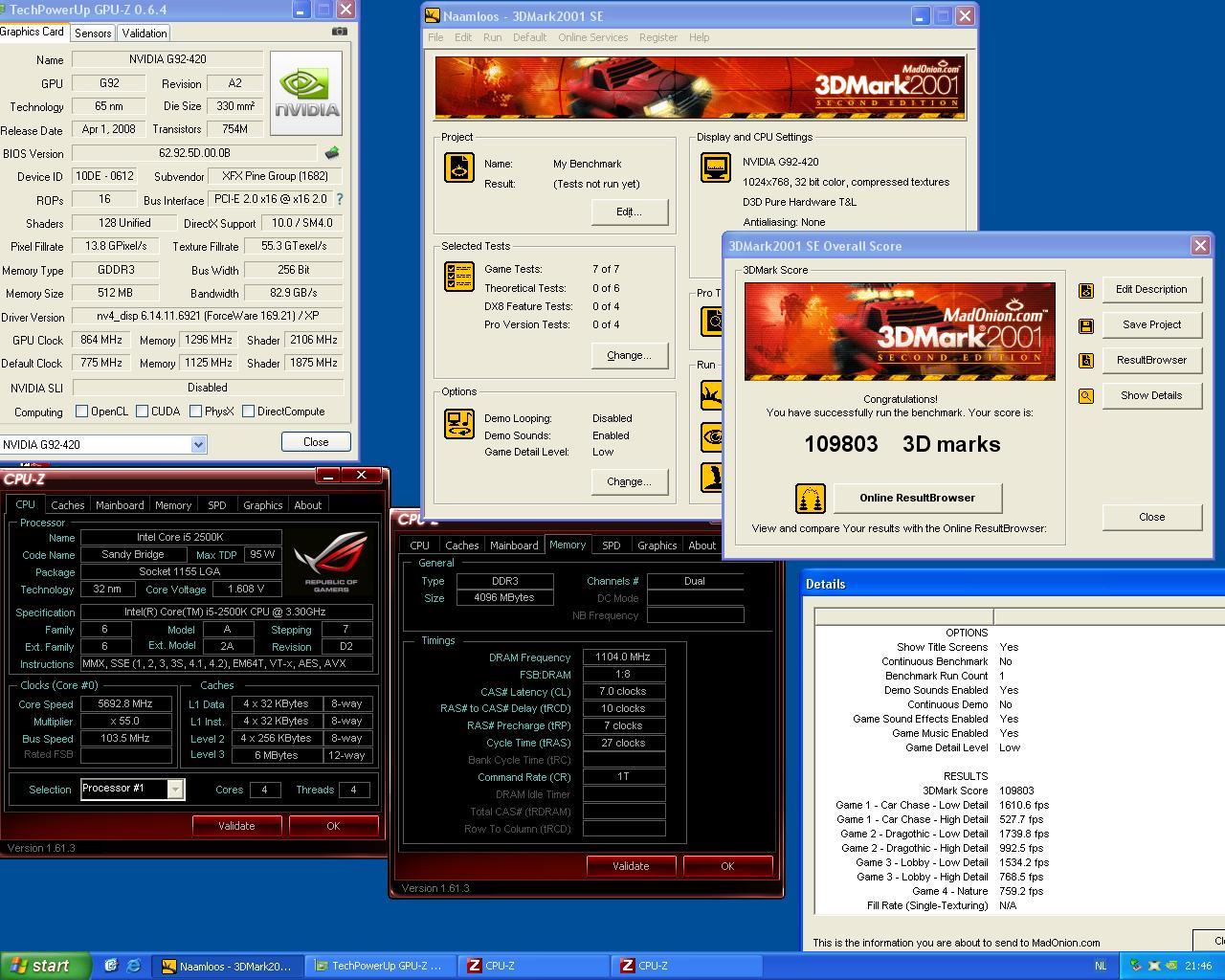
Task: Switch to TechPowerUp GPU-Z taskbar item
Action: (379, 966)
